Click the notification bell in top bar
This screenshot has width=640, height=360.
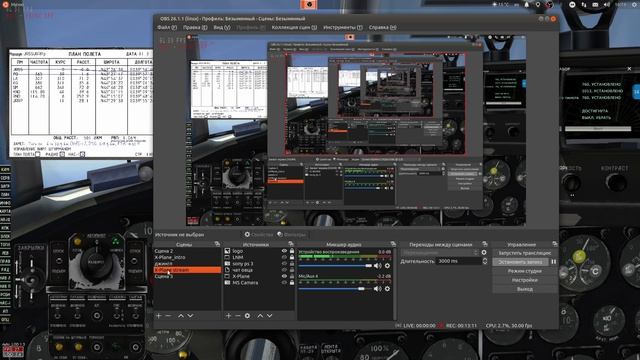[x=527, y=4]
